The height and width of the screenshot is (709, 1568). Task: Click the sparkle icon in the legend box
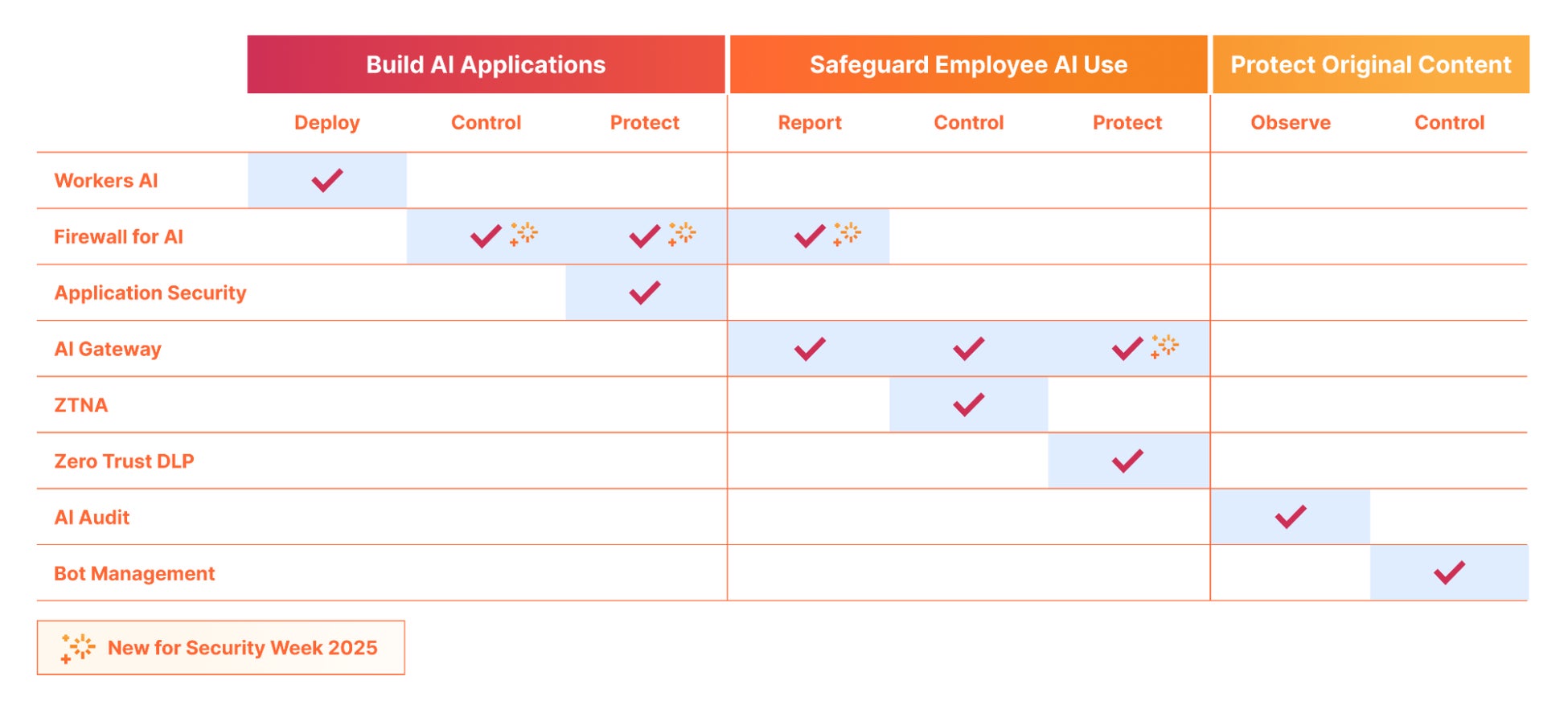(78, 648)
